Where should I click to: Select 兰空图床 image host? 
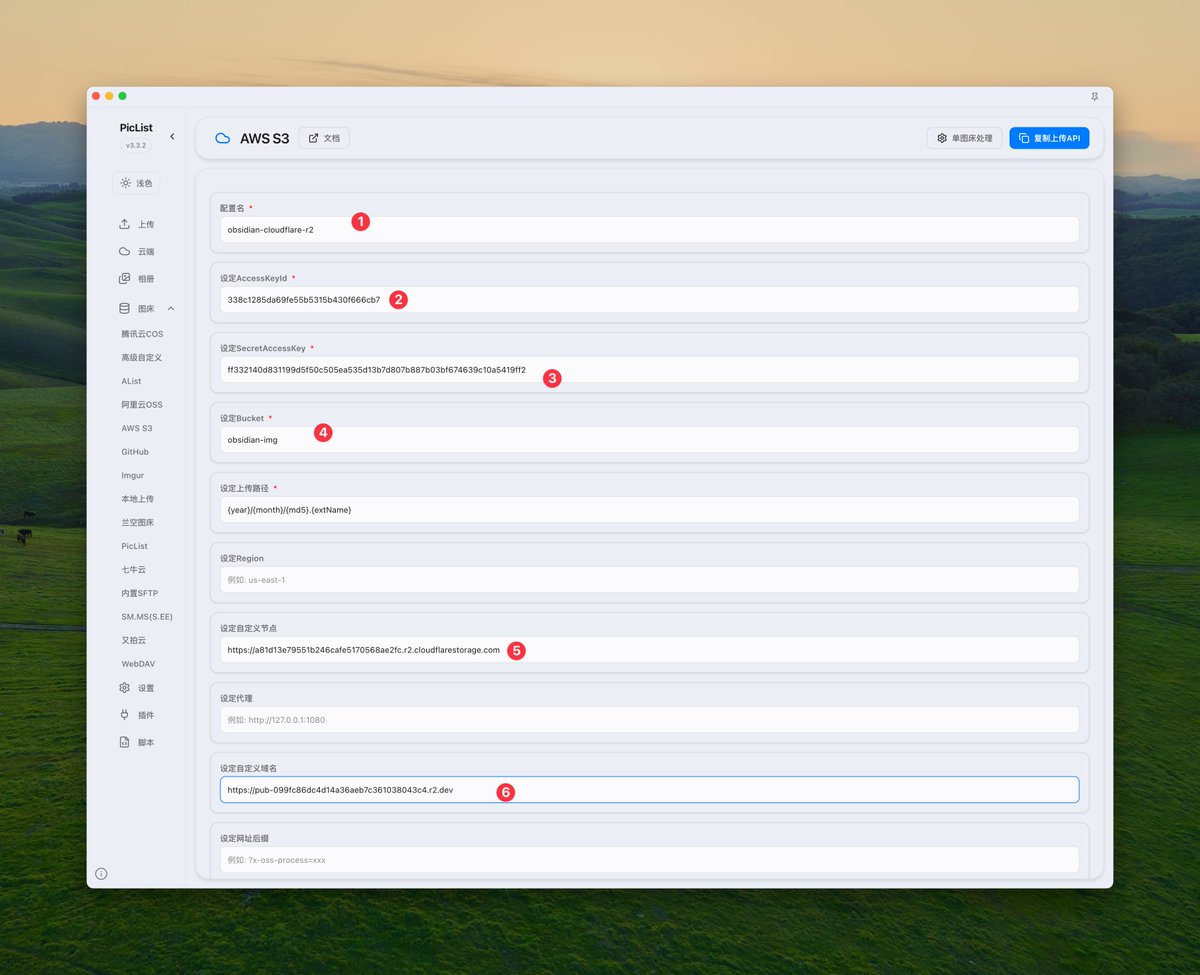pos(138,523)
